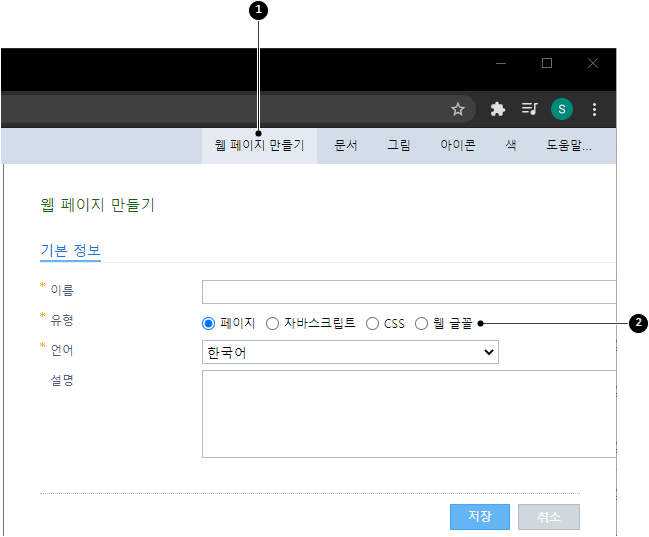Click the 웹 페이지 만들기 page heading
The height and width of the screenshot is (537, 649).
pos(98,205)
